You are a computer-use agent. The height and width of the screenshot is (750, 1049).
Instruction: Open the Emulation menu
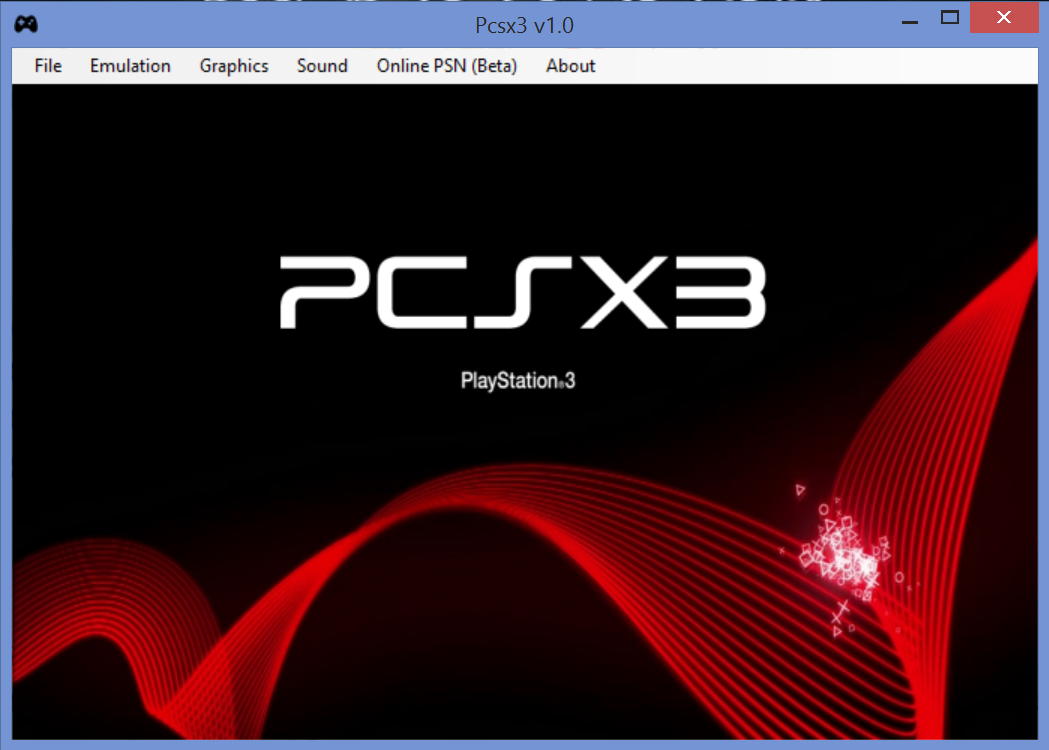click(x=130, y=66)
